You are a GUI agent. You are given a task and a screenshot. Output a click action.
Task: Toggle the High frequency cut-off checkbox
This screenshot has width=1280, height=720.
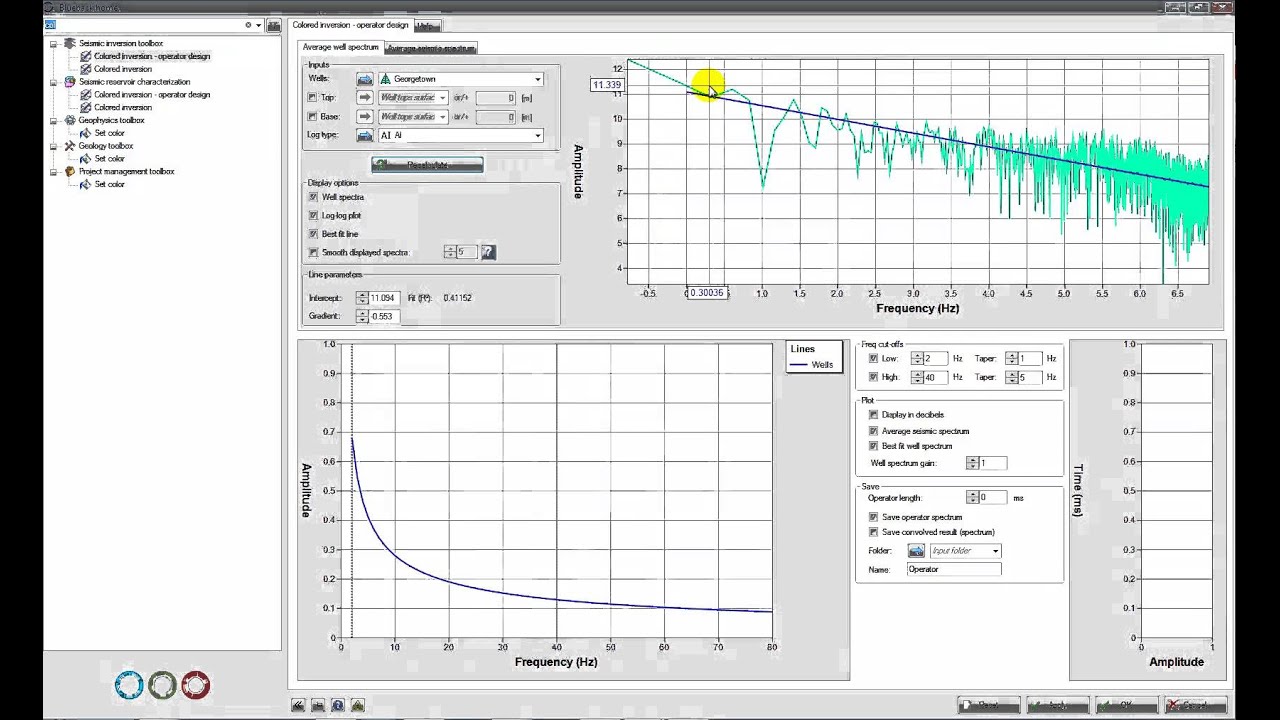pyautogui.click(x=873, y=377)
